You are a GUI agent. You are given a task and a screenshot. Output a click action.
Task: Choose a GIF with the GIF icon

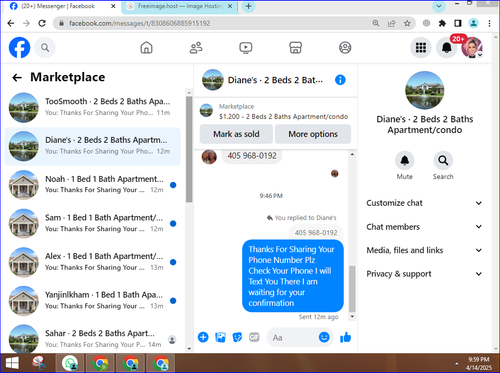pyautogui.click(x=254, y=337)
